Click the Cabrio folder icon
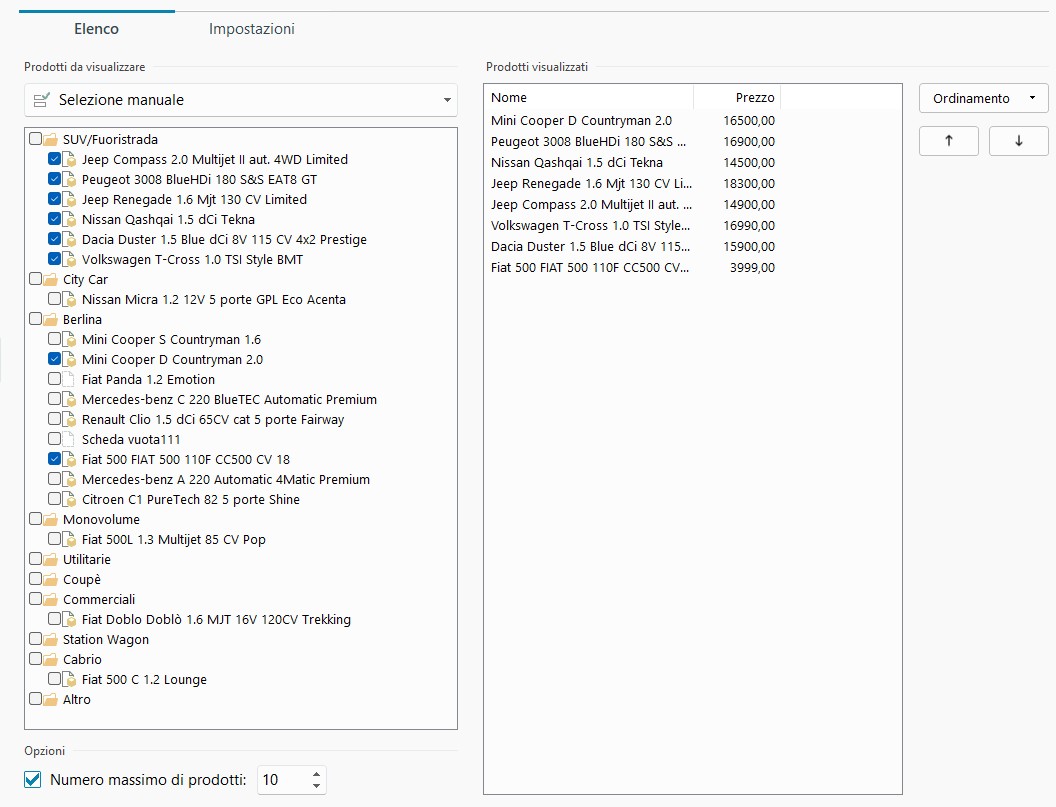Image resolution: width=1056 pixels, height=807 pixels. click(x=51, y=659)
